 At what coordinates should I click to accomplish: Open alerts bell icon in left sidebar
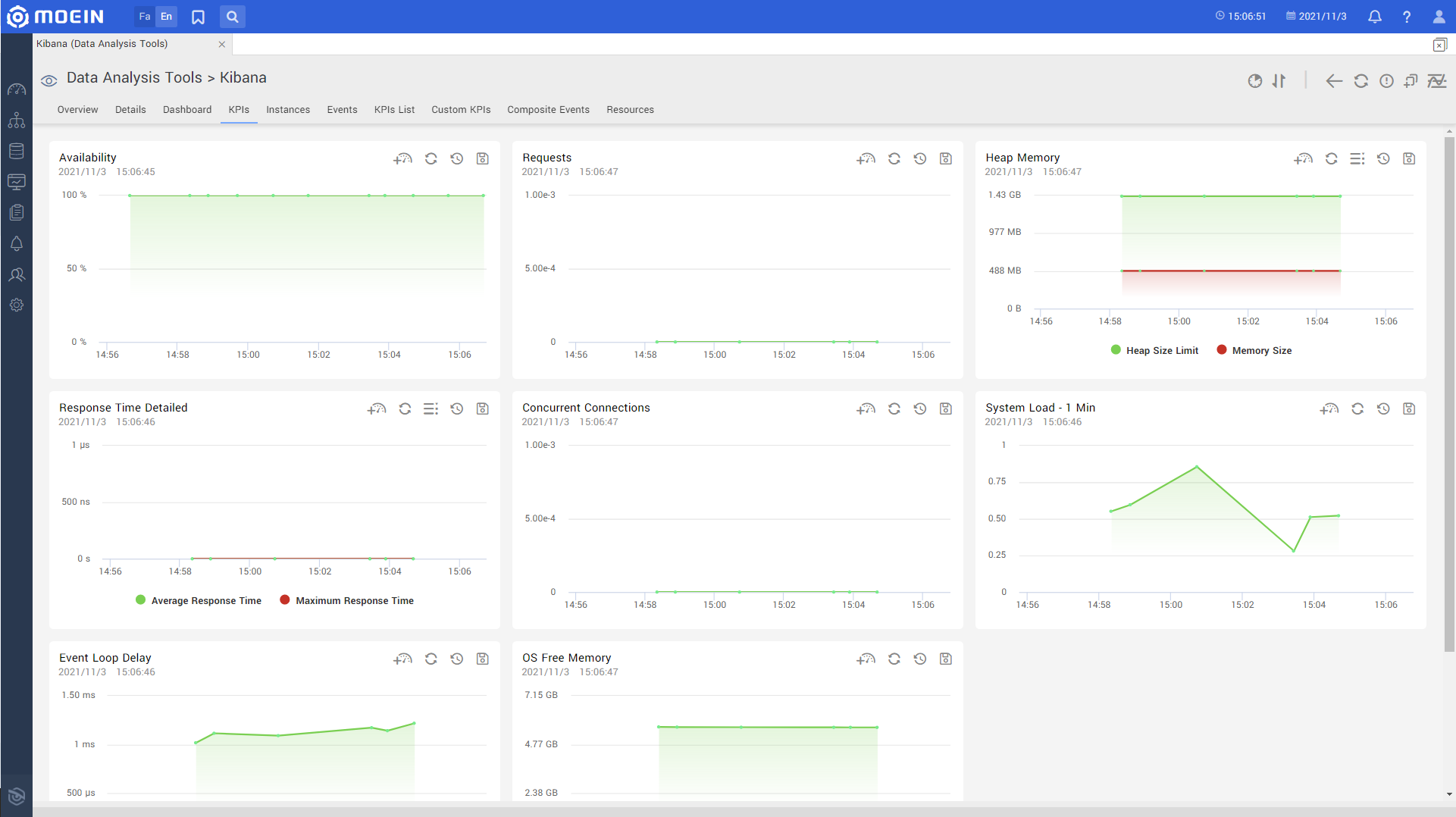[x=17, y=243]
